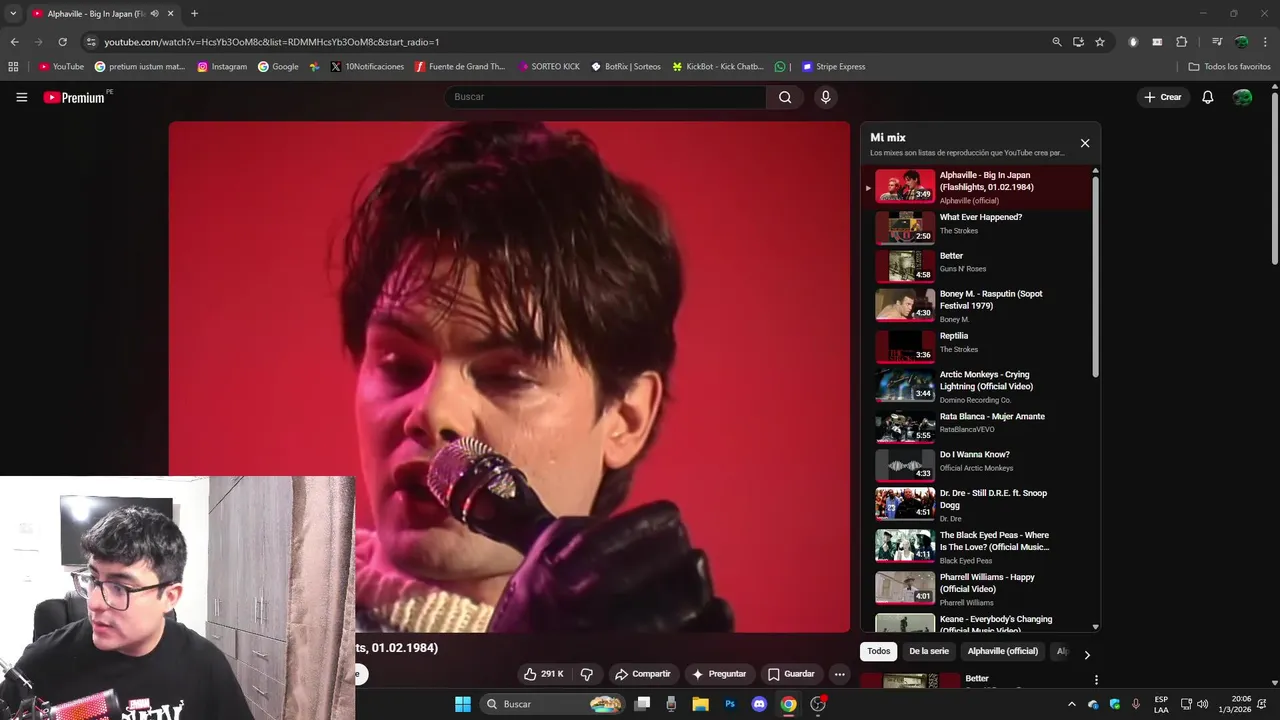Screen dimensions: 1280x720
Task: Select the De la serie chip
Action: [x=929, y=651]
